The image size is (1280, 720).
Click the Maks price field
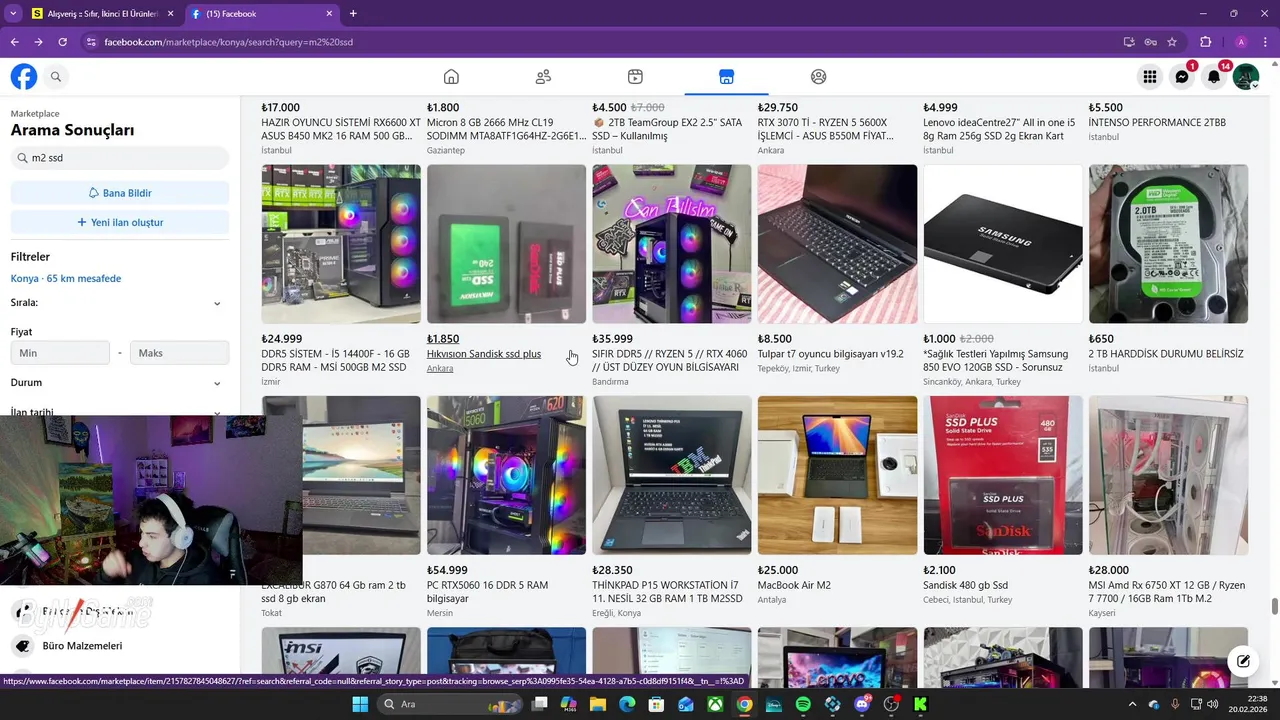pos(179,353)
